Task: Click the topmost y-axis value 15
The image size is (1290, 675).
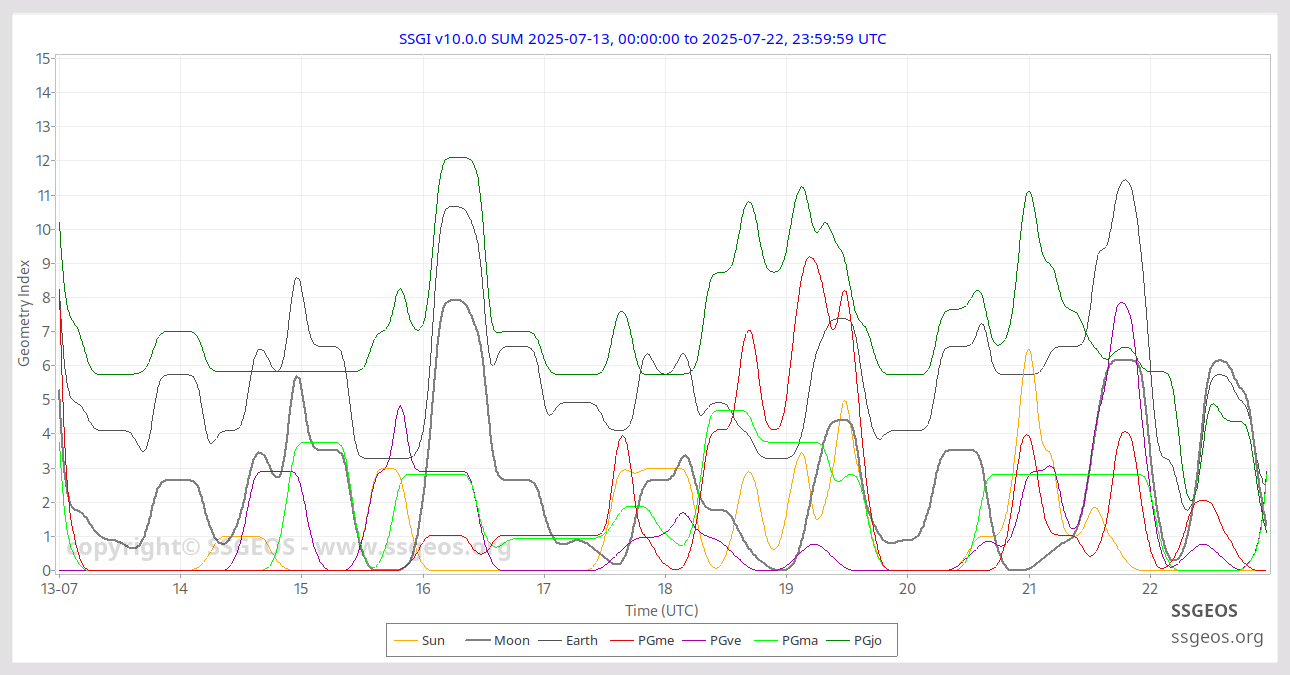Action: click(43, 58)
